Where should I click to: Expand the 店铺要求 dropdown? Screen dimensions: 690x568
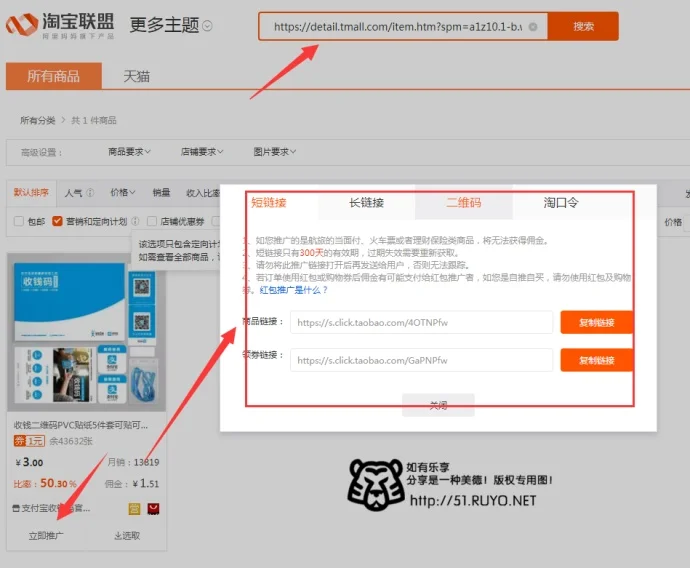(x=202, y=152)
